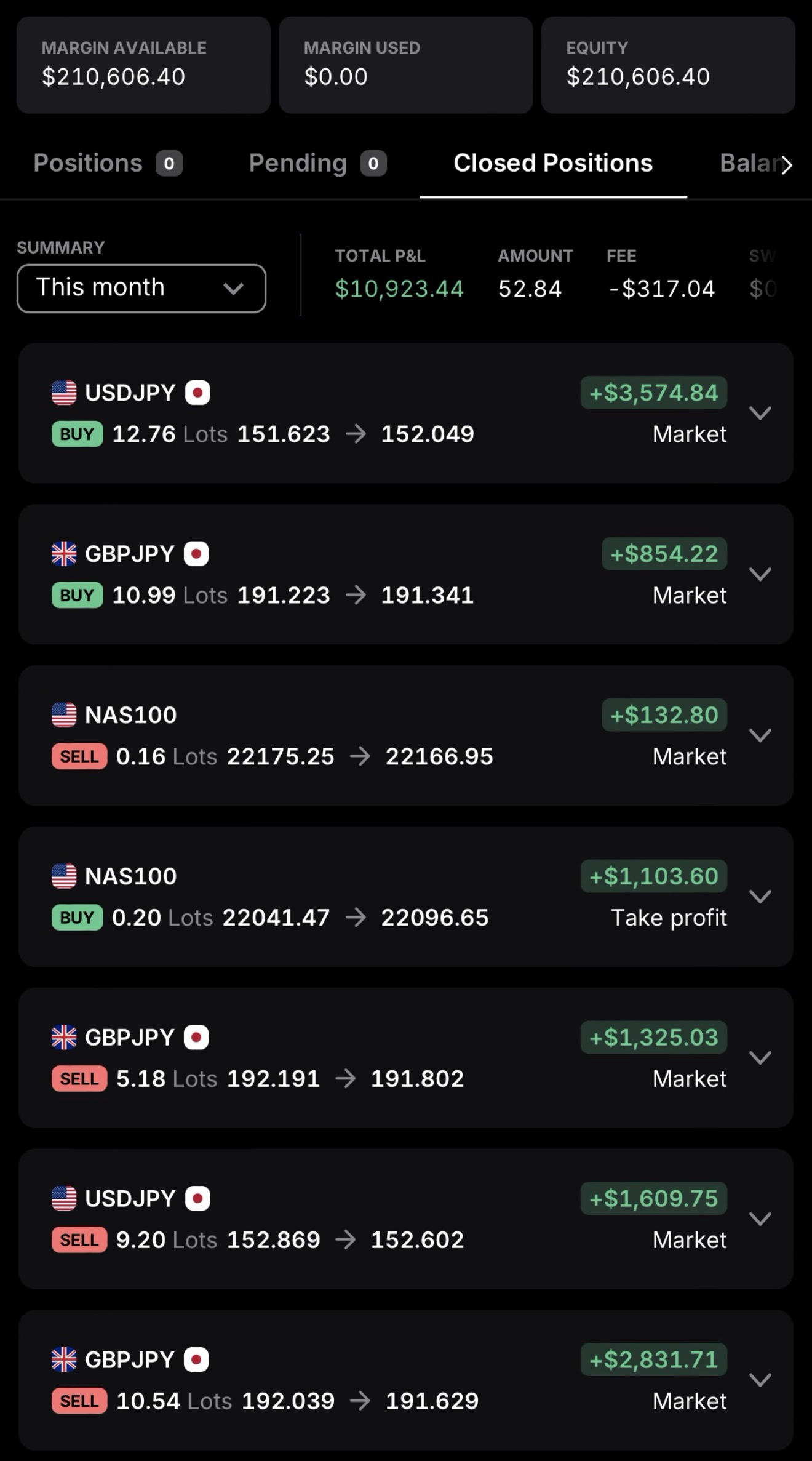Click the Japan flag icon beside first USDJPY
Screen dimensions: 812x1461
click(x=197, y=393)
